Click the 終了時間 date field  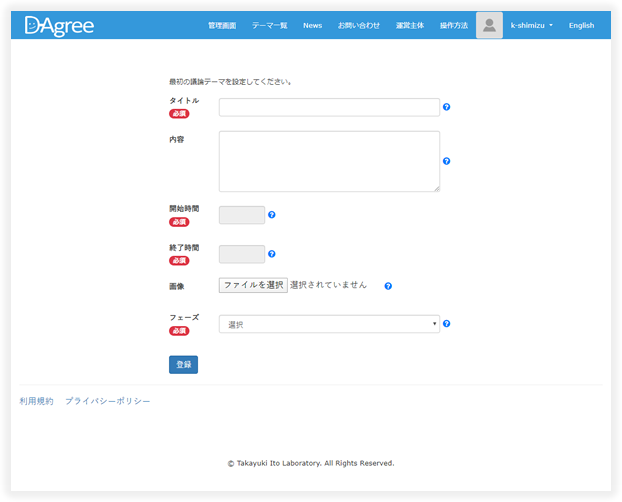point(242,254)
